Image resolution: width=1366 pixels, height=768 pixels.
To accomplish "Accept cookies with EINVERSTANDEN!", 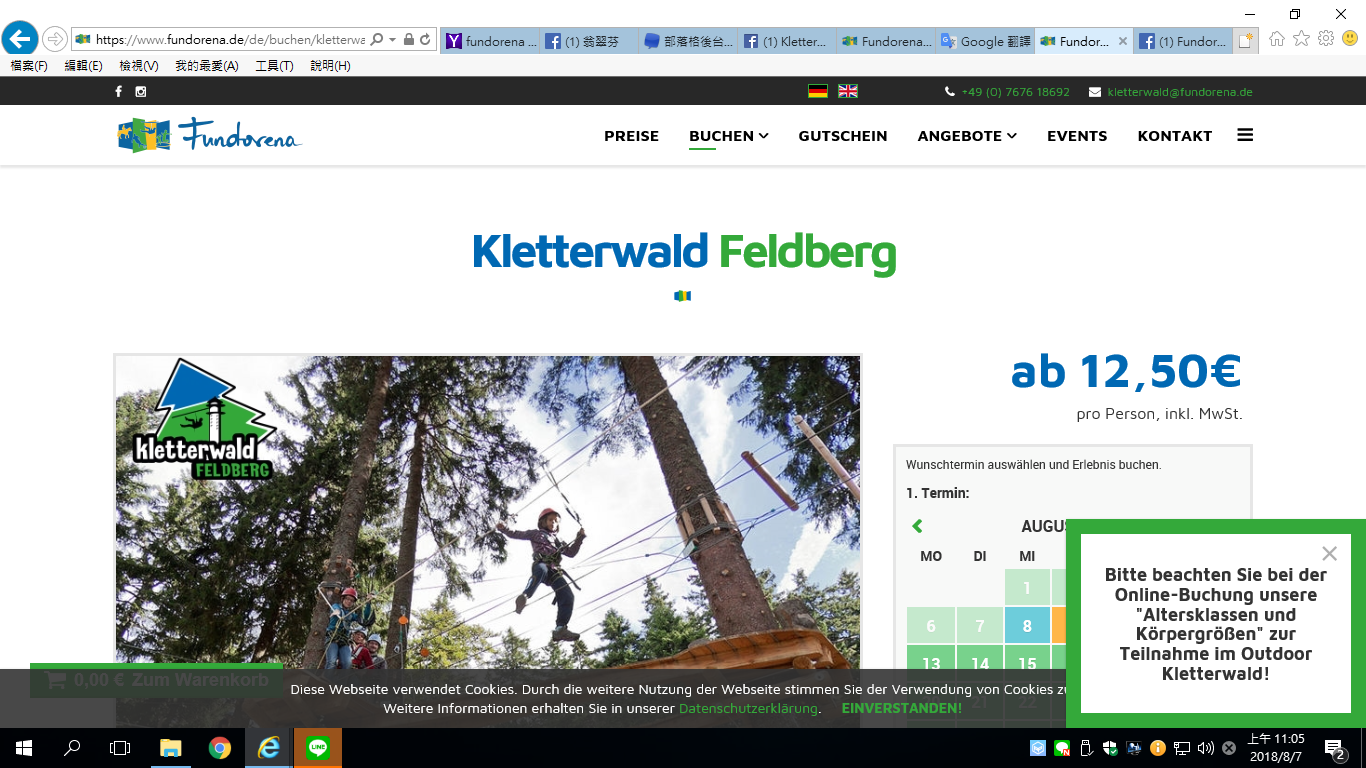I will click(902, 709).
